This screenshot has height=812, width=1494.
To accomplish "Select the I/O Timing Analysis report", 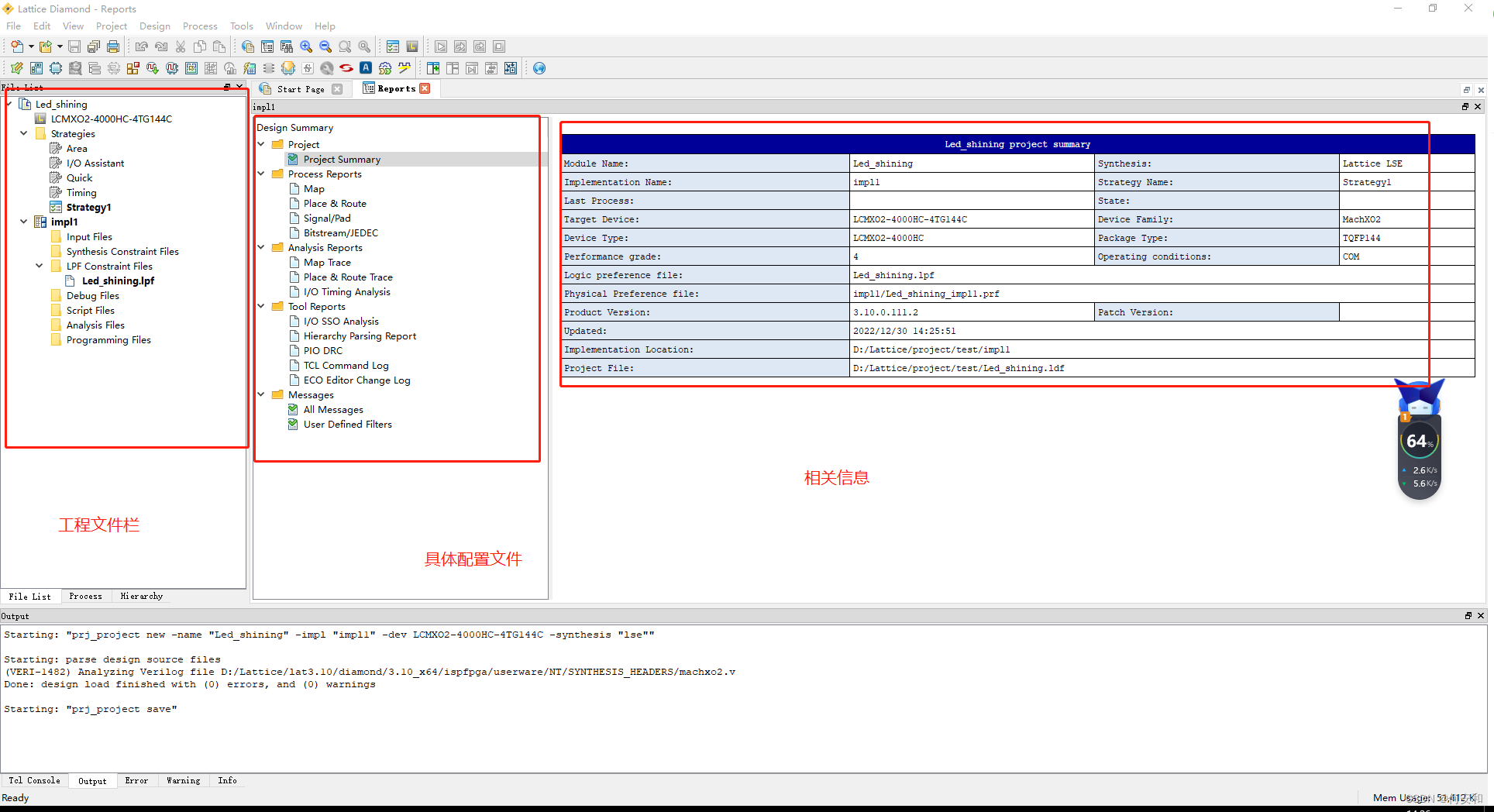I will click(x=346, y=291).
